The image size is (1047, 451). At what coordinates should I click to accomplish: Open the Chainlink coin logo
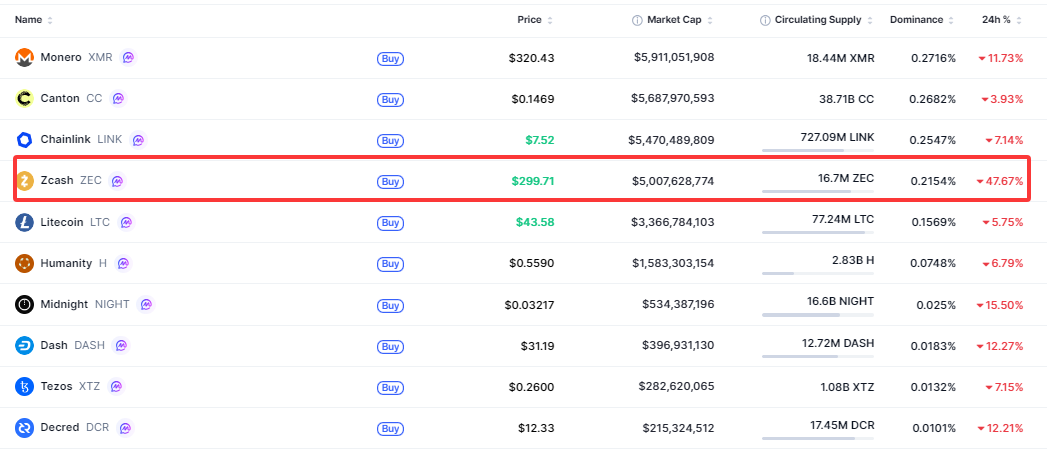24,140
